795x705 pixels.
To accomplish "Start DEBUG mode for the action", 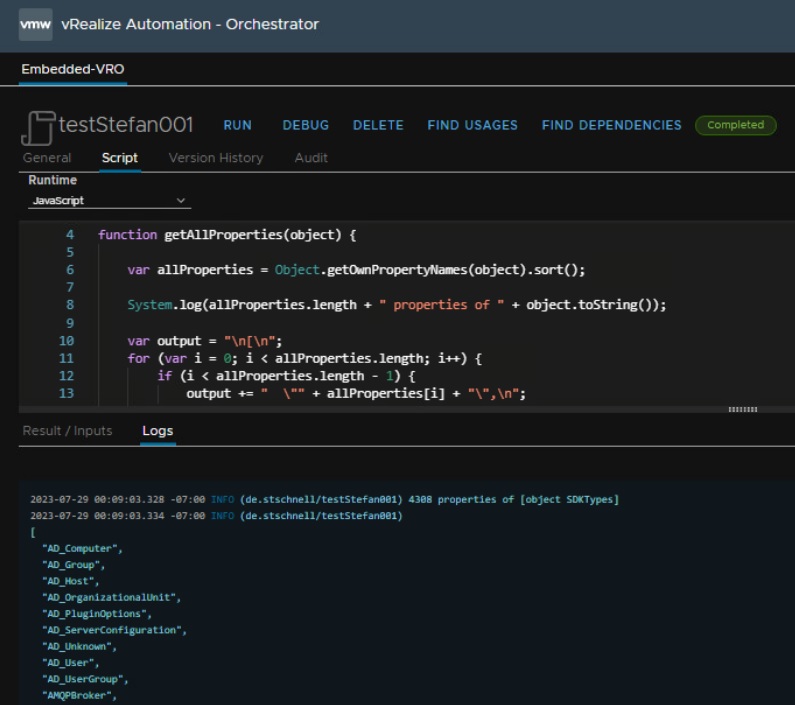I will click(306, 125).
